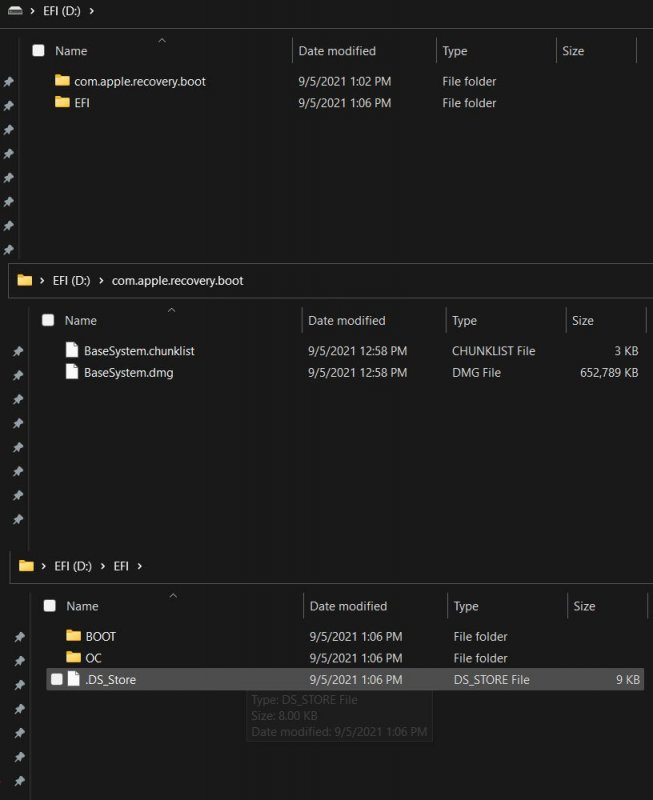Expand chevron after EFI in bottom address bar
Viewport: 653px width, 800px height.
pos(139,566)
